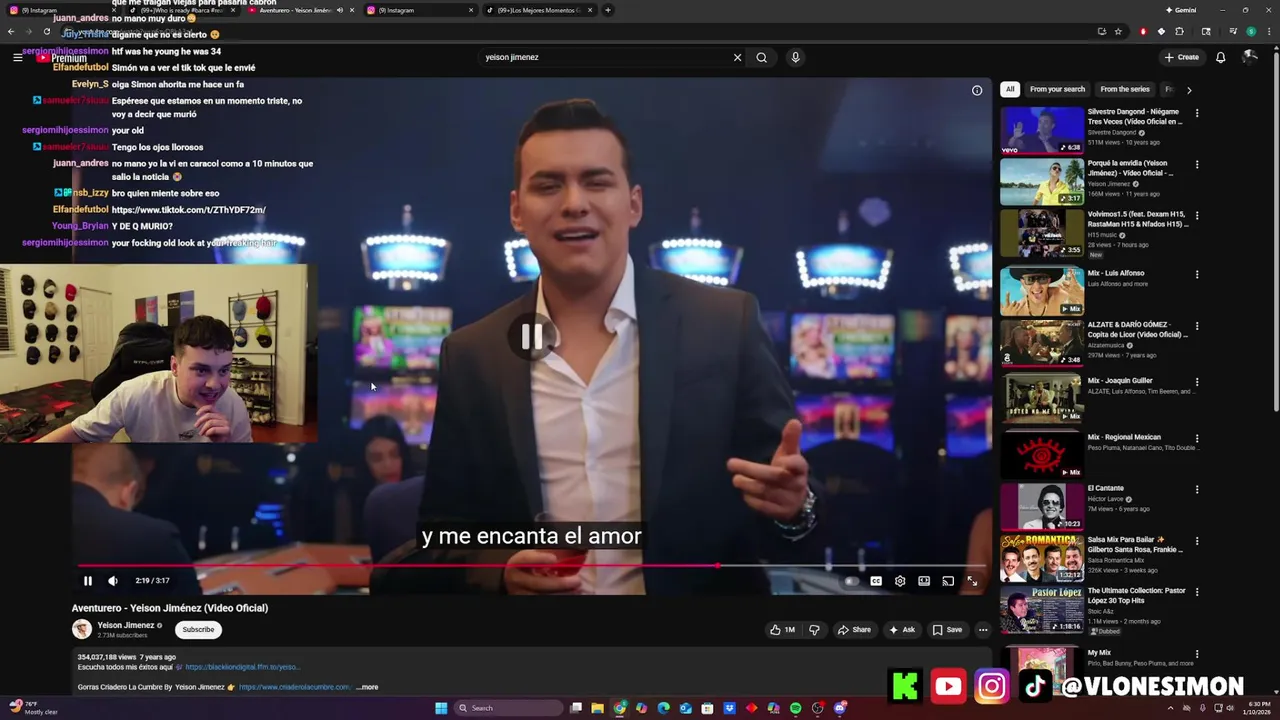Open Create button in YouTube header

click(x=1182, y=57)
